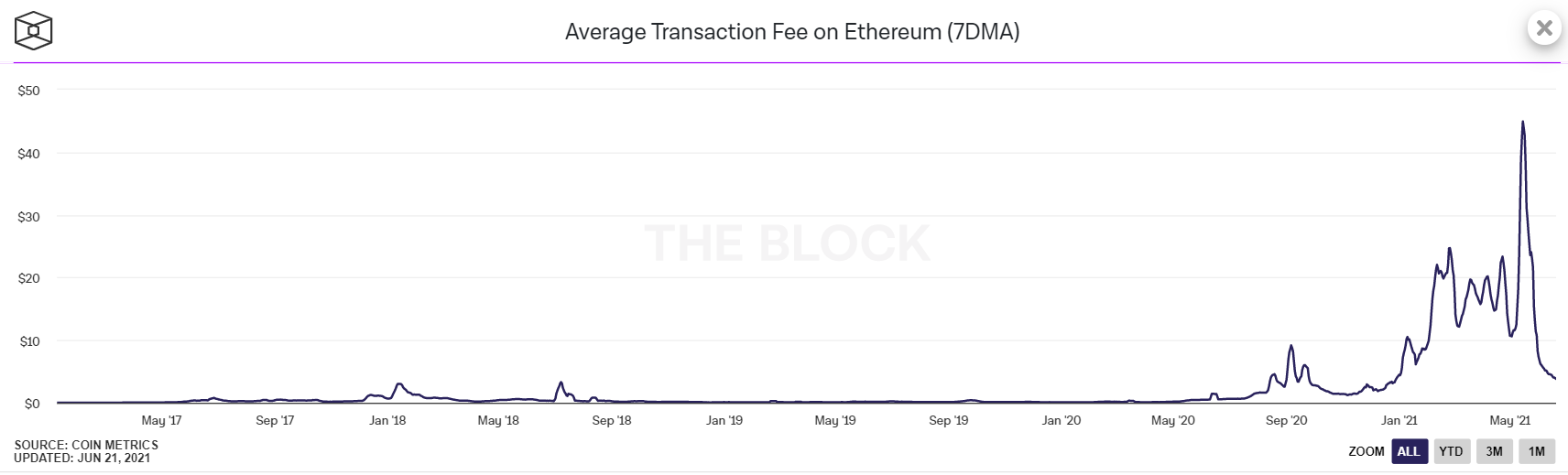This screenshot has height=475, width=1568.
Task: Click the May '21 x-axis label
Action: click(1510, 421)
